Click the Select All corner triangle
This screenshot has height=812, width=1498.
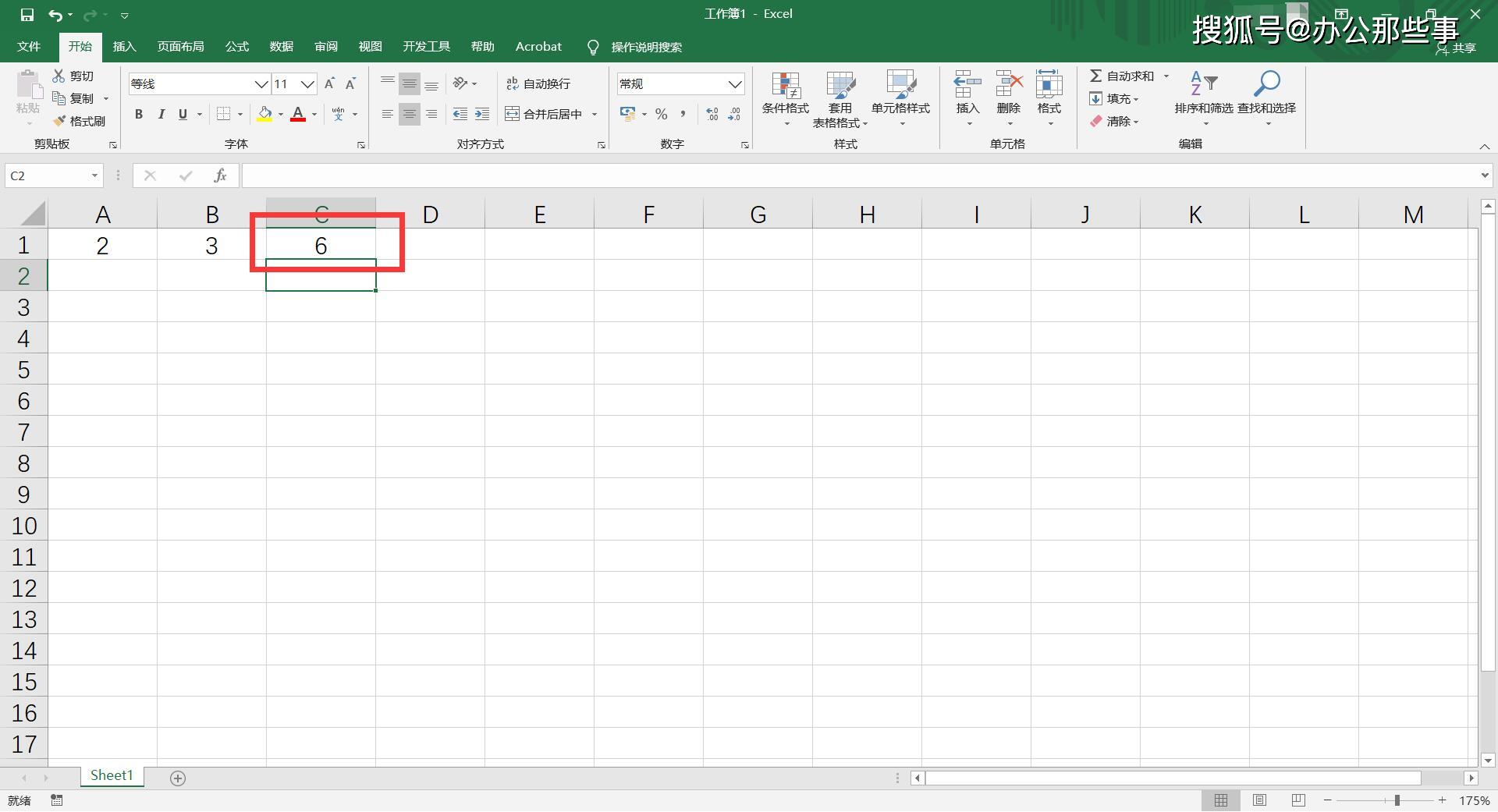[32, 214]
